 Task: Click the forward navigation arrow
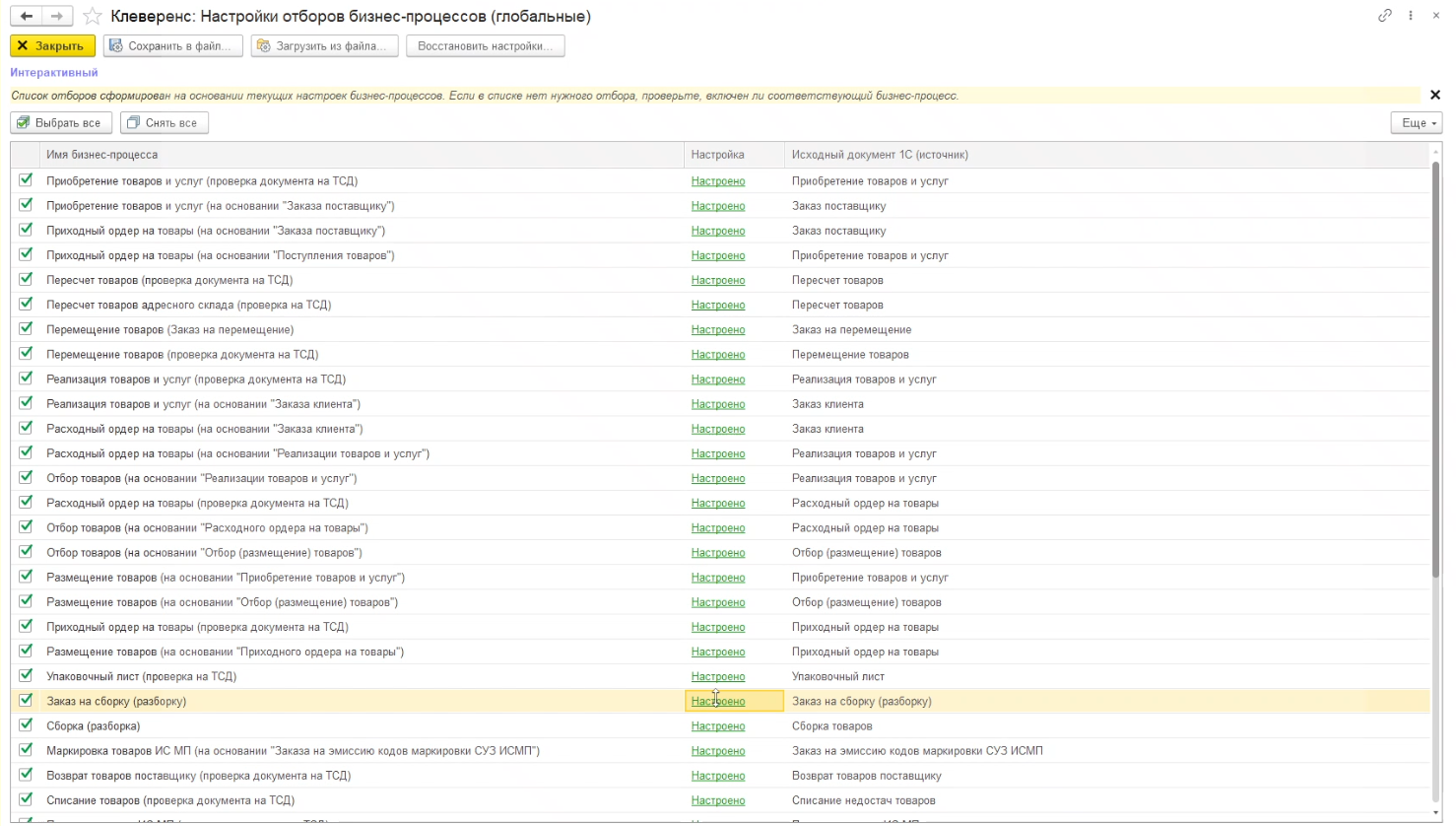tap(58, 16)
